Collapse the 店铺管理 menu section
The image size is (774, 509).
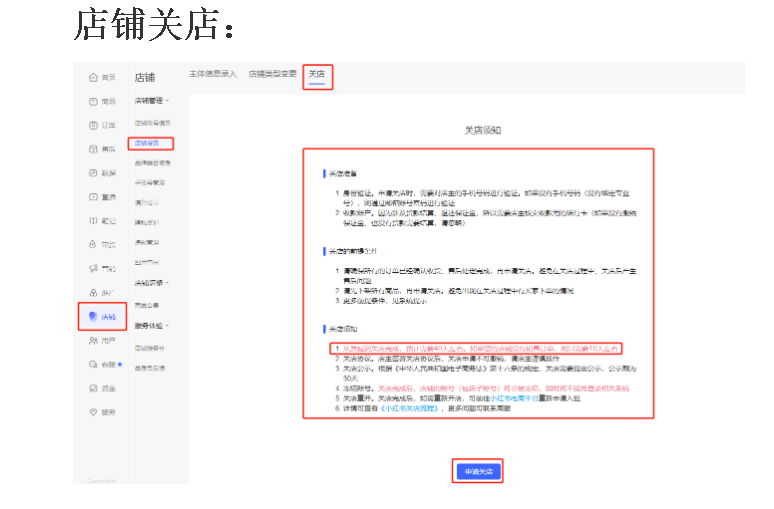[152, 101]
